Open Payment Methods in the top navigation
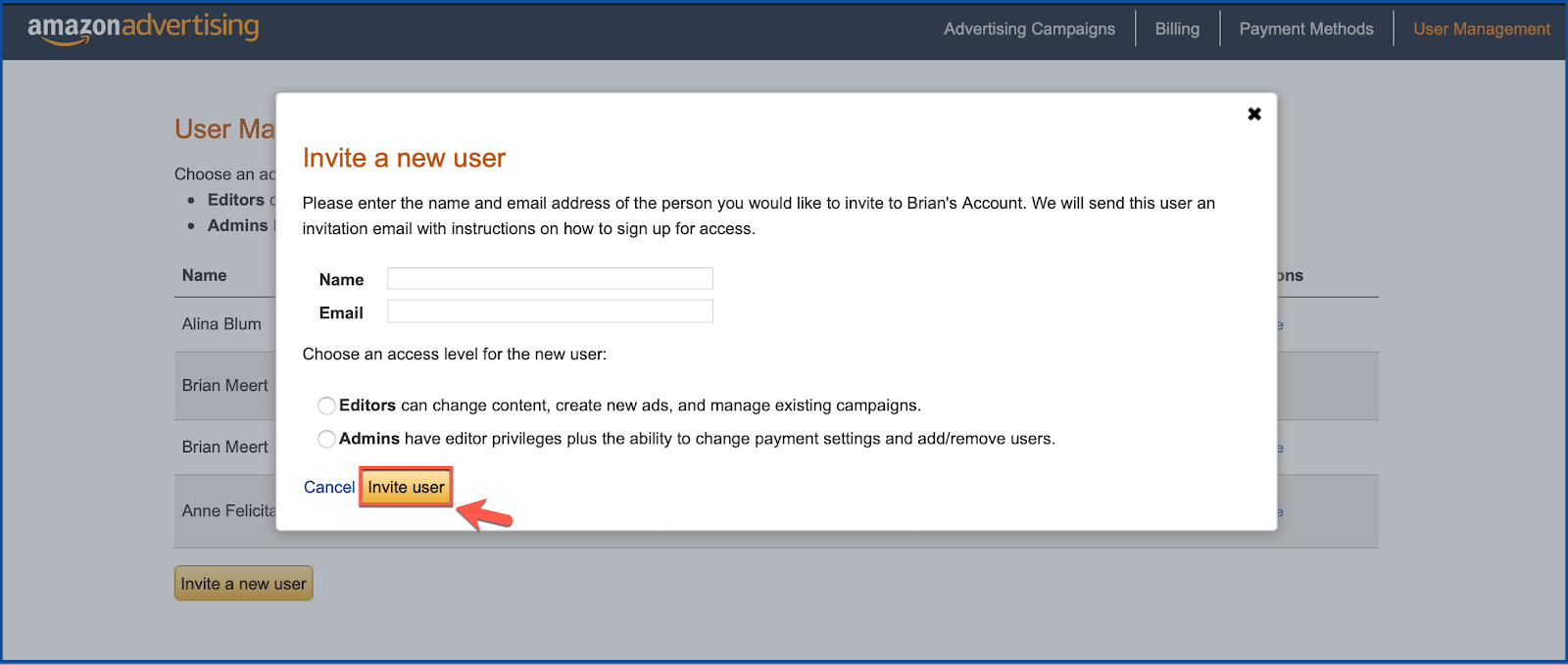The image size is (1568, 665). point(1305,28)
